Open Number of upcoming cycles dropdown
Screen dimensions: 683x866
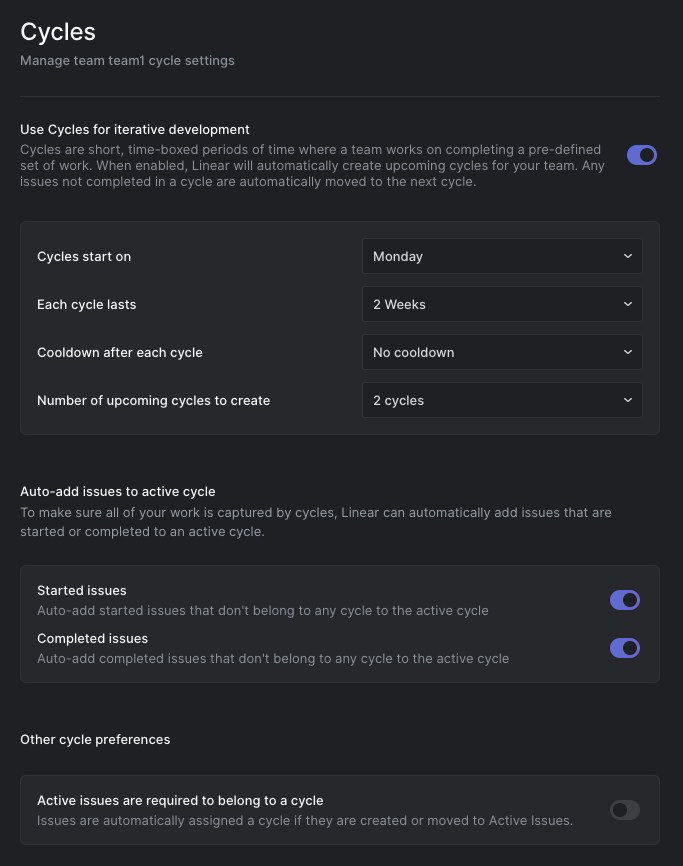click(x=501, y=400)
